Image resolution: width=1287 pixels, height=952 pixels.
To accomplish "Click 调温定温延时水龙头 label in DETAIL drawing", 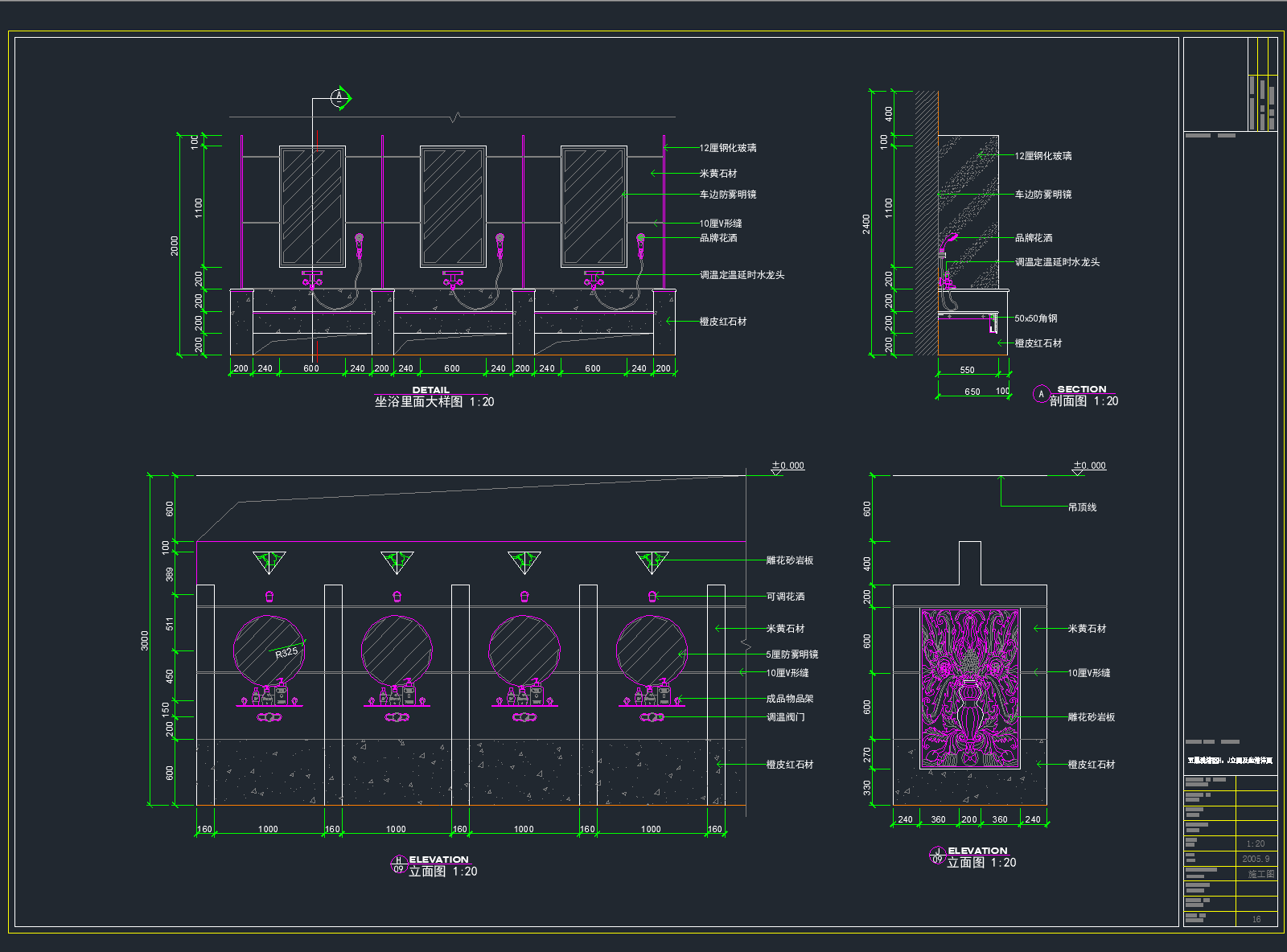I will click(x=742, y=275).
